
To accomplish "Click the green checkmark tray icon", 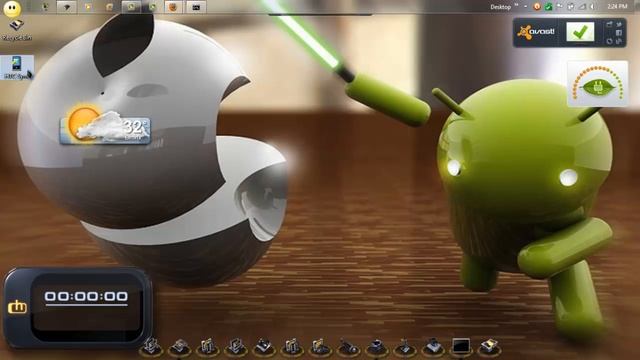I will click(x=549, y=7).
